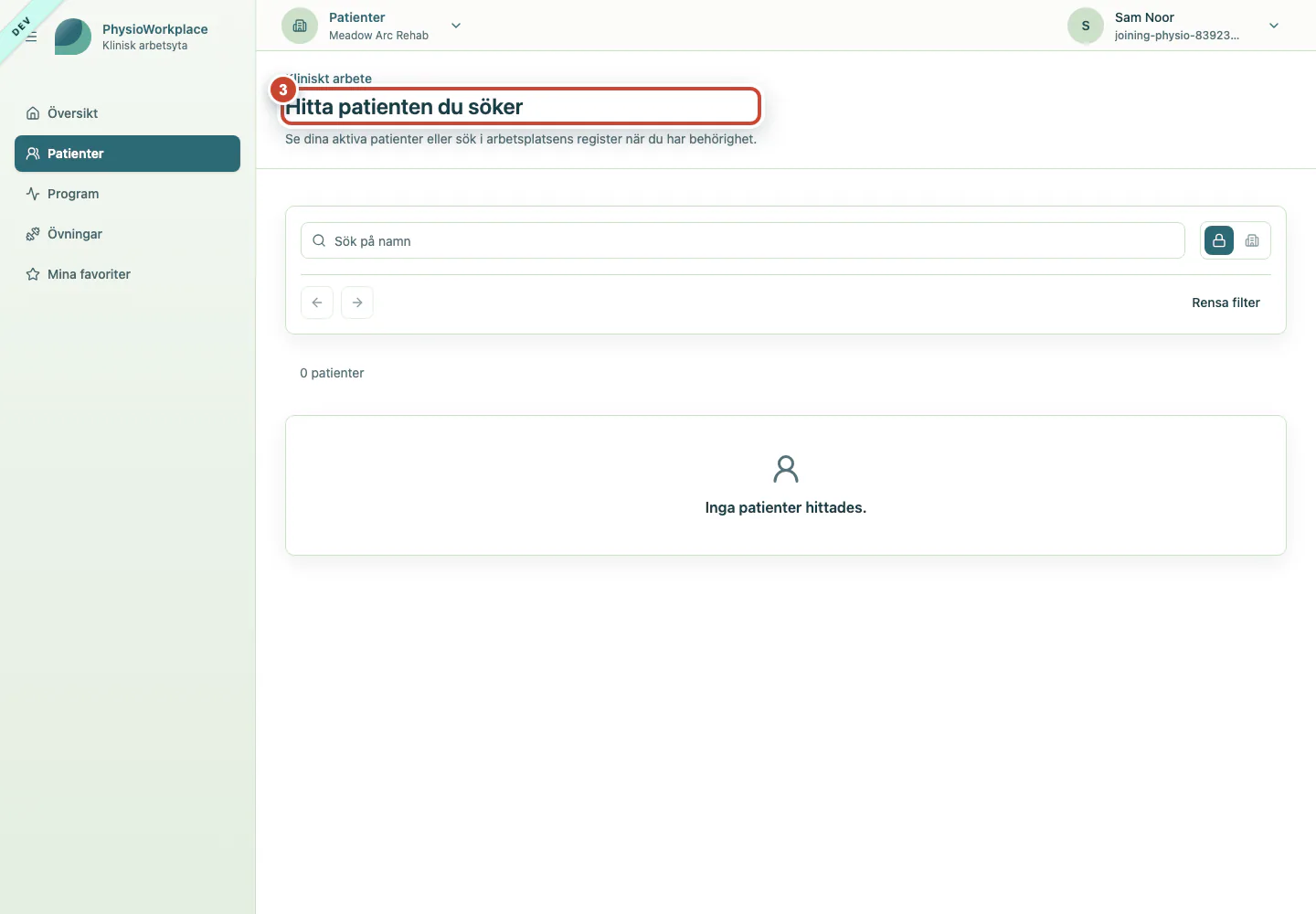Click the Rensa filter button
This screenshot has height=914, width=1316.
tap(1226, 303)
